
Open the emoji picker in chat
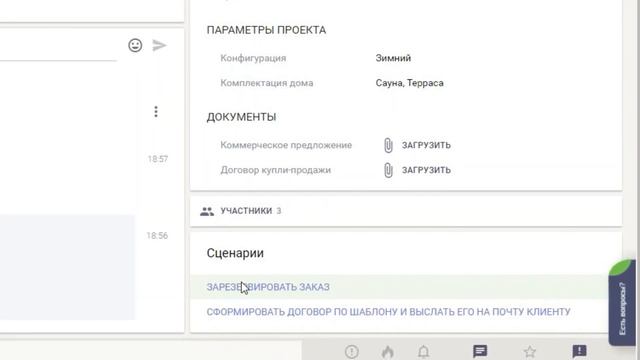tap(135, 45)
